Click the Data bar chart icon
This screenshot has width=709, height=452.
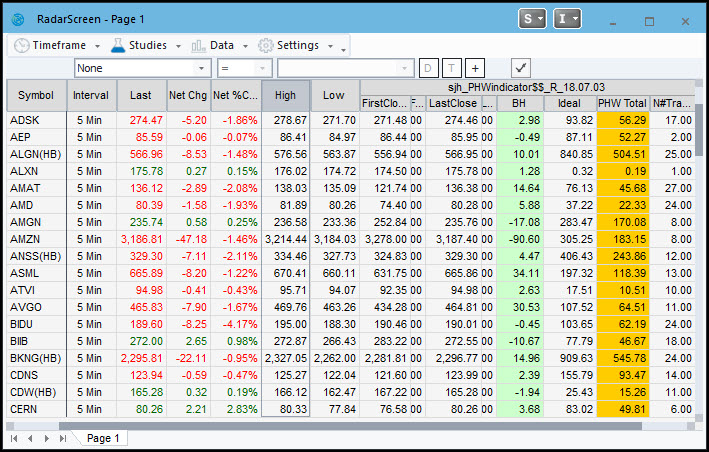tap(198, 45)
